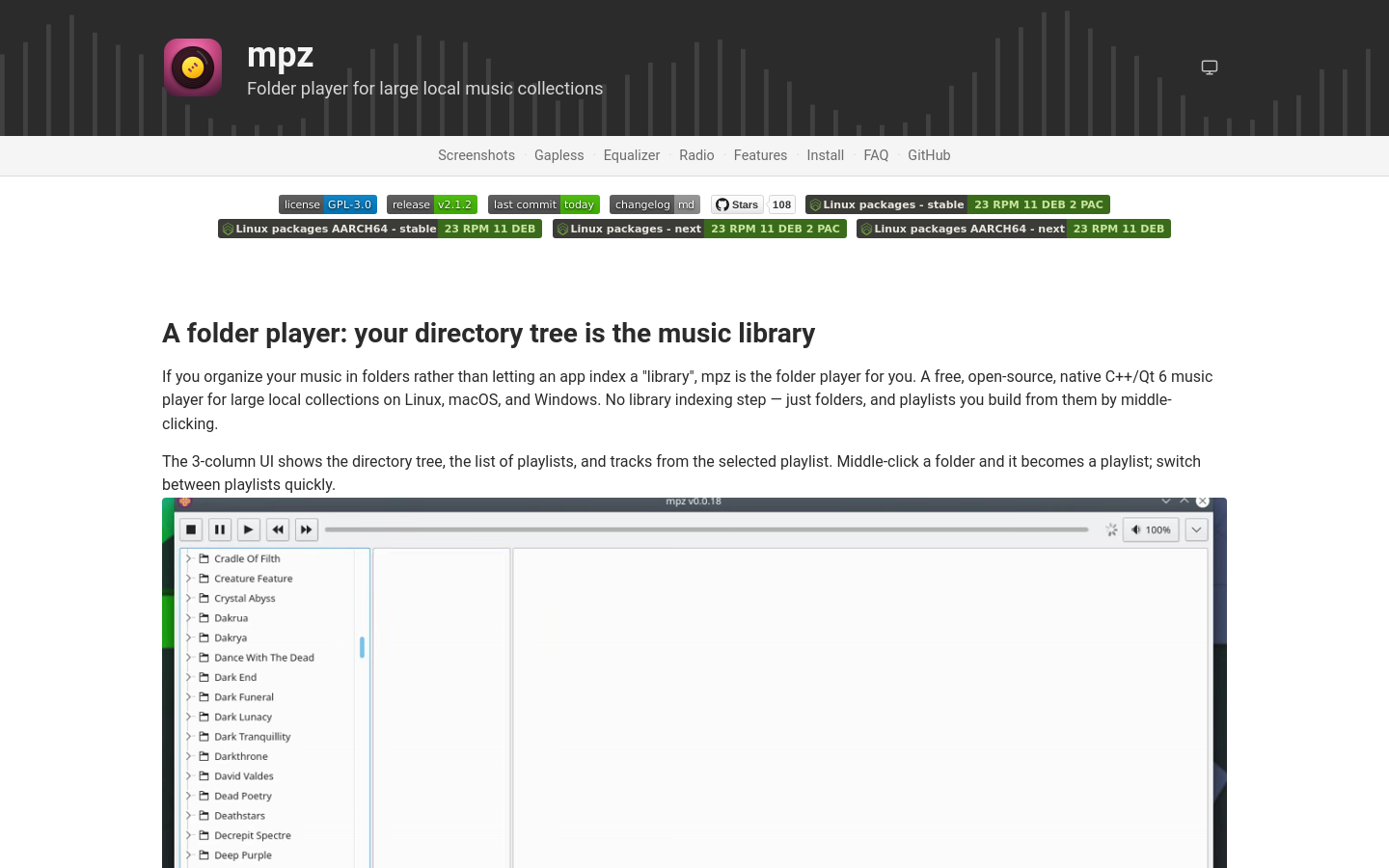
Task: Open Linux packages AARCH64 - next badge
Action: coord(1014,229)
